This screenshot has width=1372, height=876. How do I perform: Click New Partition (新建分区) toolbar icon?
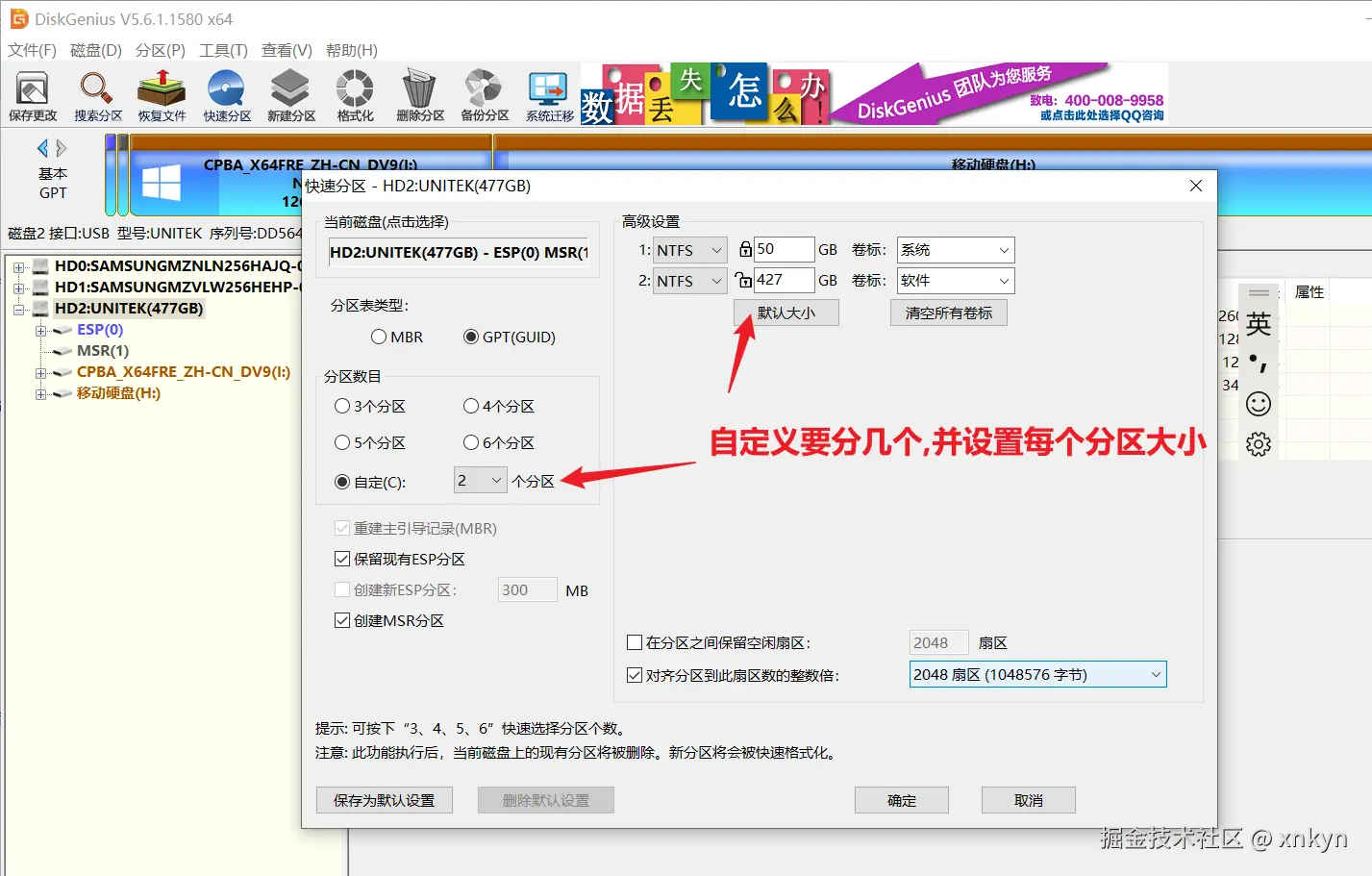click(290, 95)
